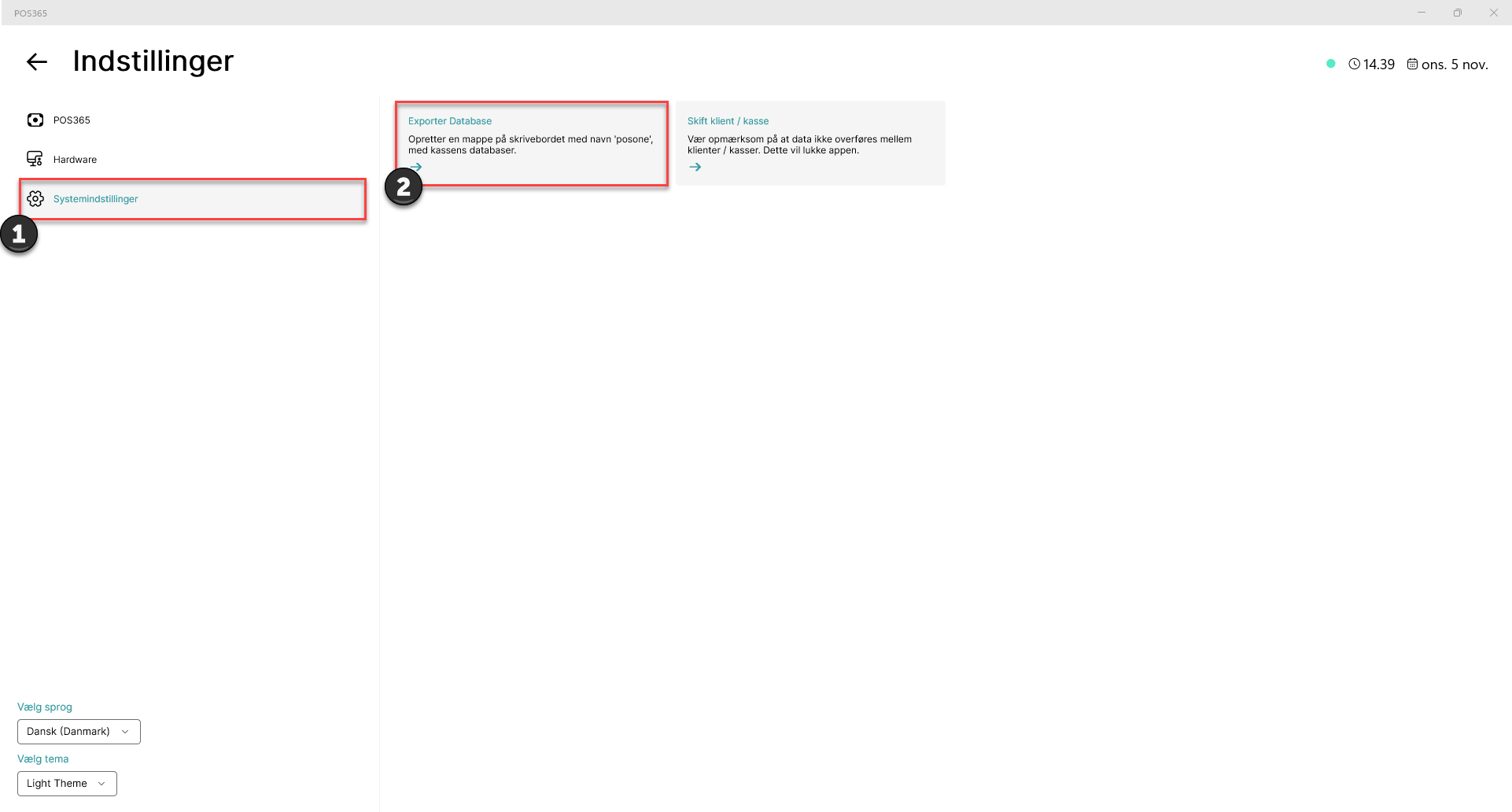Select Systemindstillinger menu item
Screen dimensions: 1512x812
[193, 199]
